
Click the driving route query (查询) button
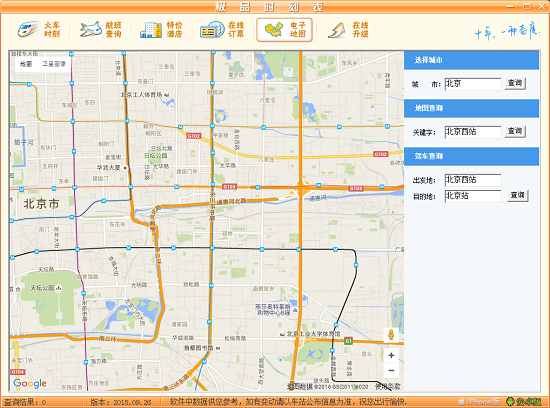coord(517,195)
